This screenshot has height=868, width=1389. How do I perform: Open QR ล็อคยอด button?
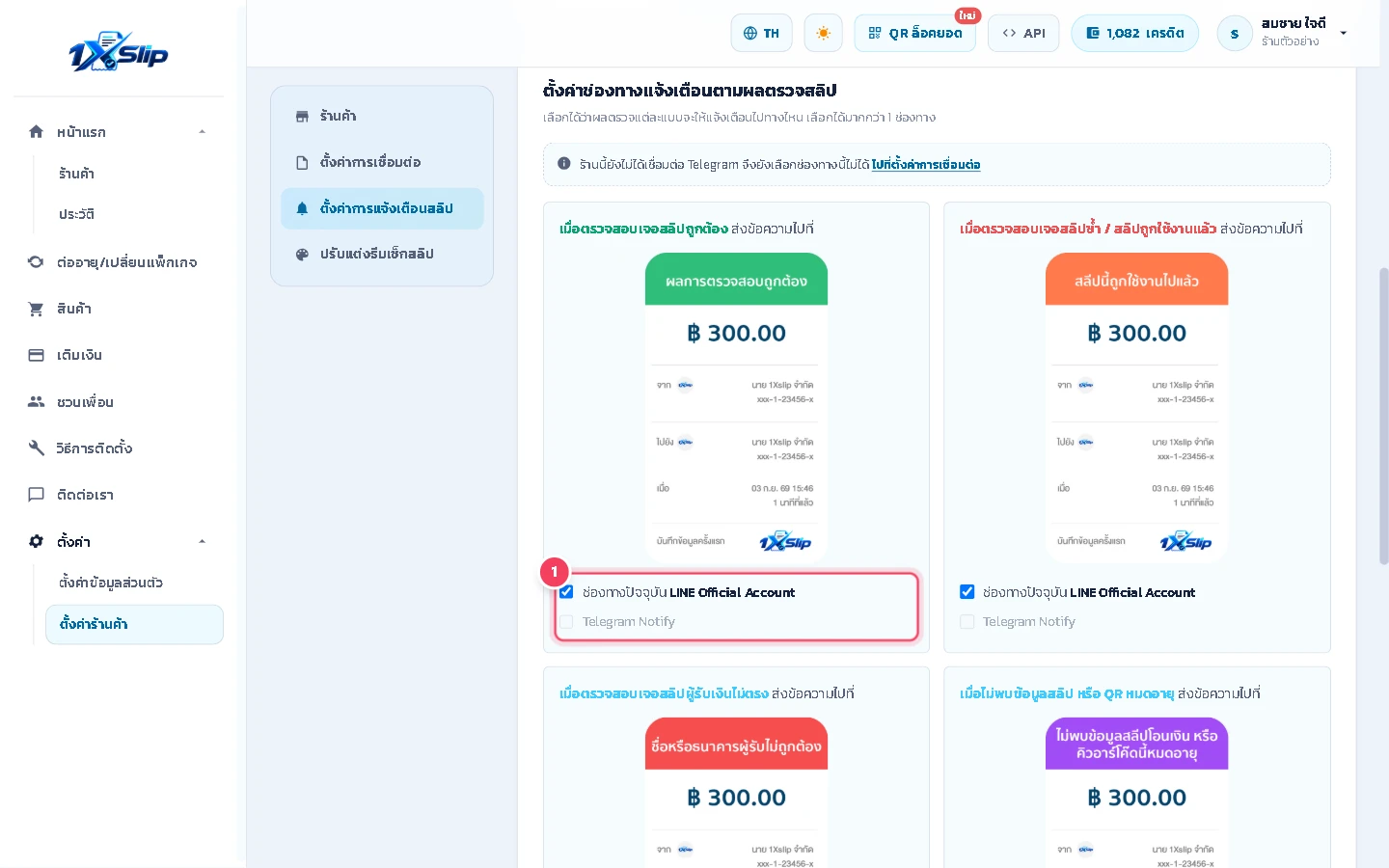(x=914, y=33)
